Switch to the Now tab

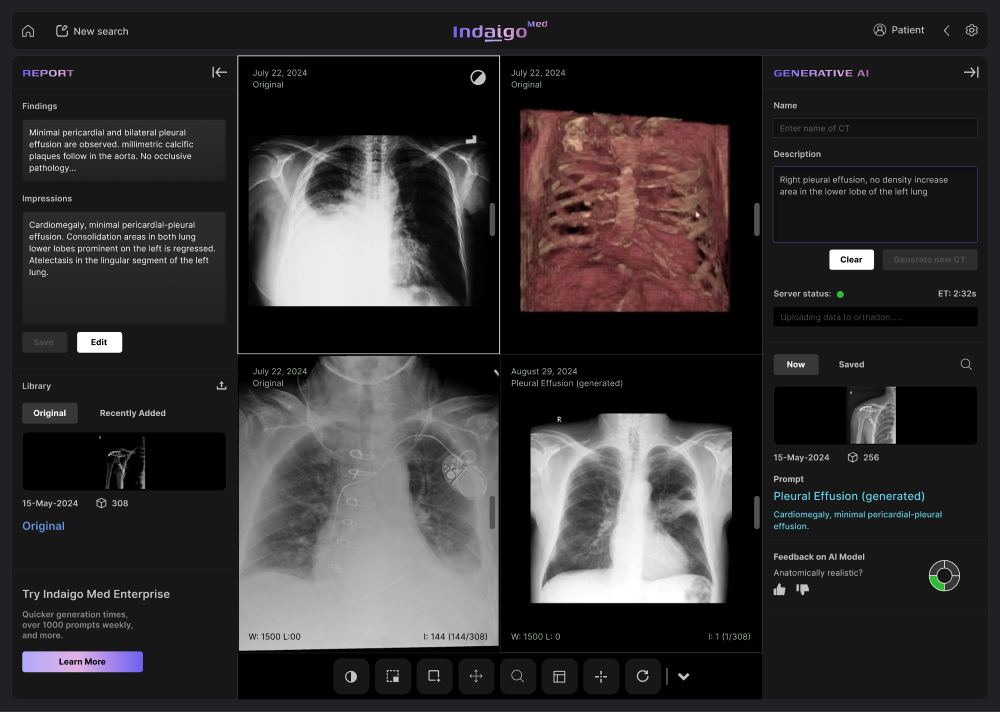[x=796, y=365]
